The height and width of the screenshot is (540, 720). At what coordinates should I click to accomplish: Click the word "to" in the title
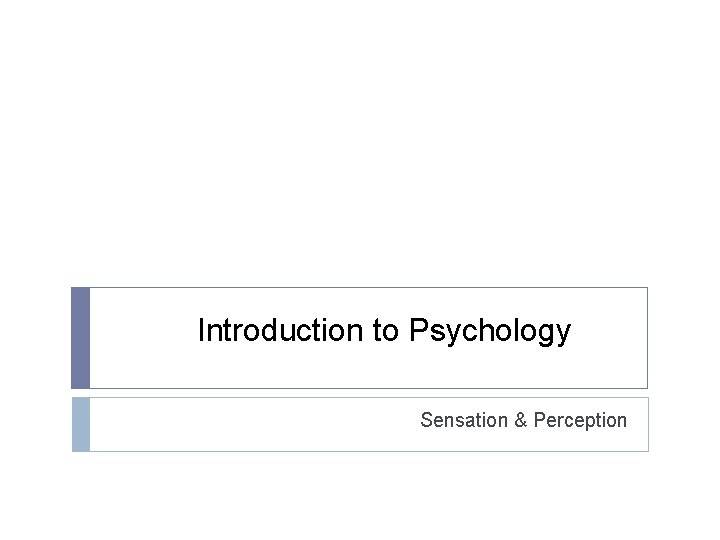click(x=386, y=331)
